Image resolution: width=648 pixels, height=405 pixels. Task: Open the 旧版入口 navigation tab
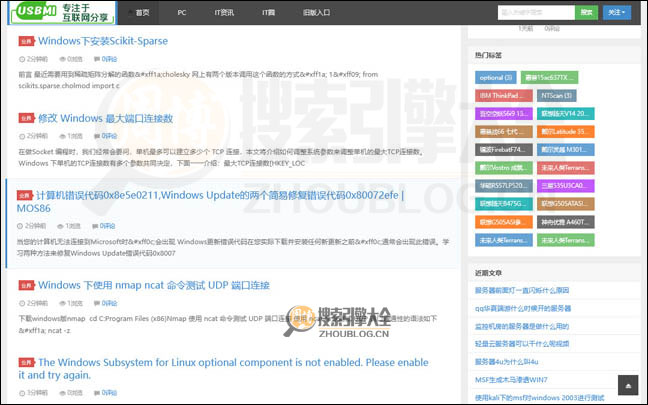pos(316,12)
